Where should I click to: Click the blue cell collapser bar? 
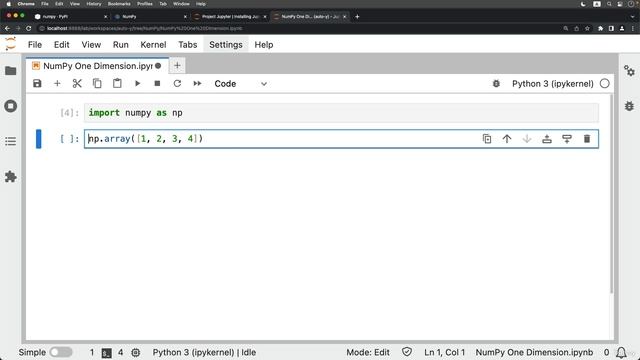(x=38, y=139)
